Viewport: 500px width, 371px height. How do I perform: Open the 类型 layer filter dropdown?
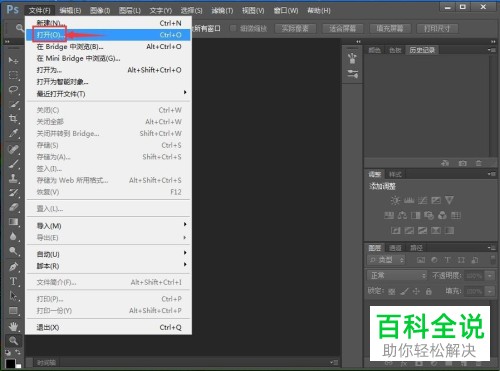pos(386,260)
